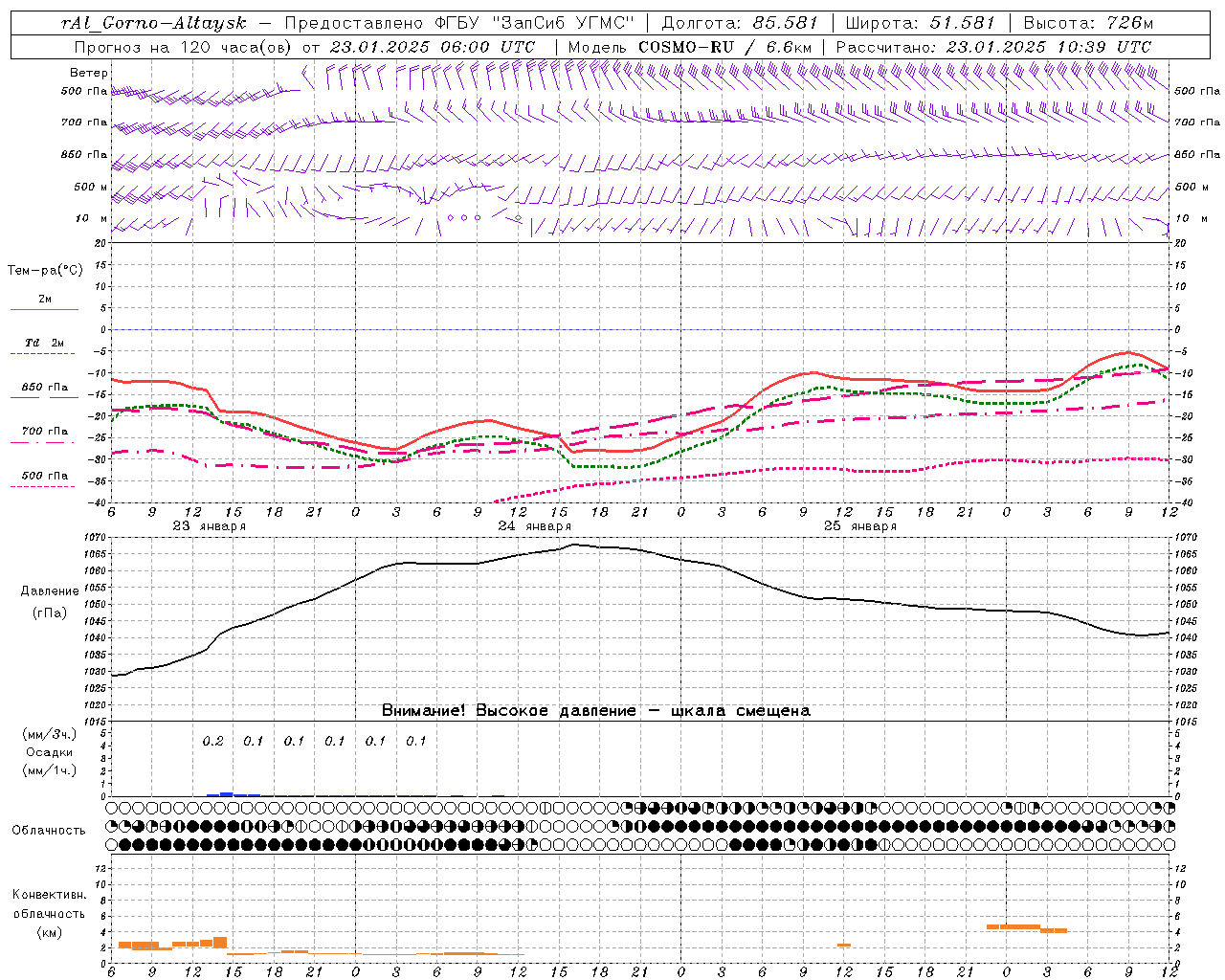The image size is (1225, 980).
Task: Click the 25 января date label
Action: [x=860, y=526]
